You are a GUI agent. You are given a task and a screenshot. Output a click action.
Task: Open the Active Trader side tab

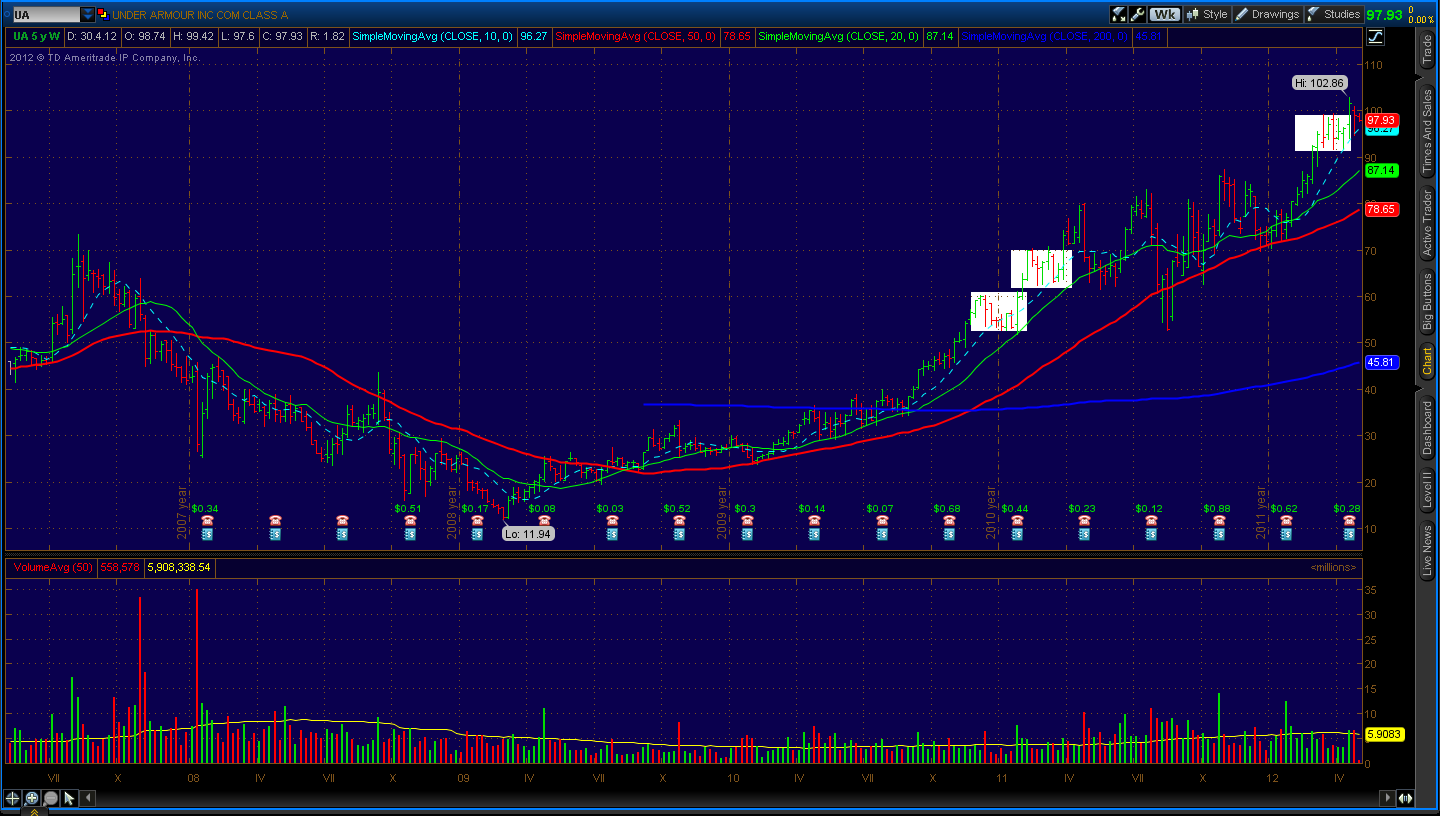click(x=1427, y=224)
